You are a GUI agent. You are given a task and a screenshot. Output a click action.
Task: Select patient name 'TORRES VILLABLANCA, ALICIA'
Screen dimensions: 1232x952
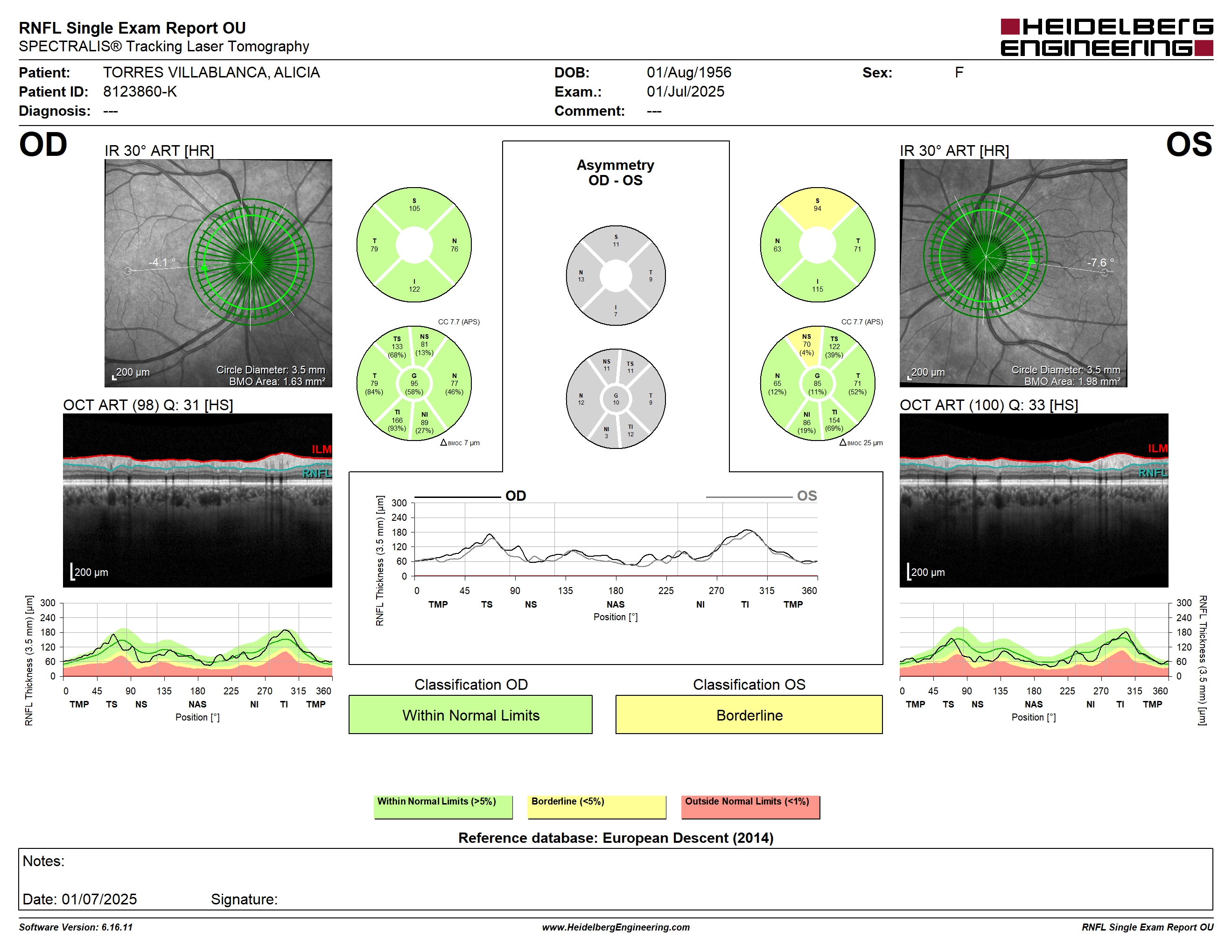211,72
